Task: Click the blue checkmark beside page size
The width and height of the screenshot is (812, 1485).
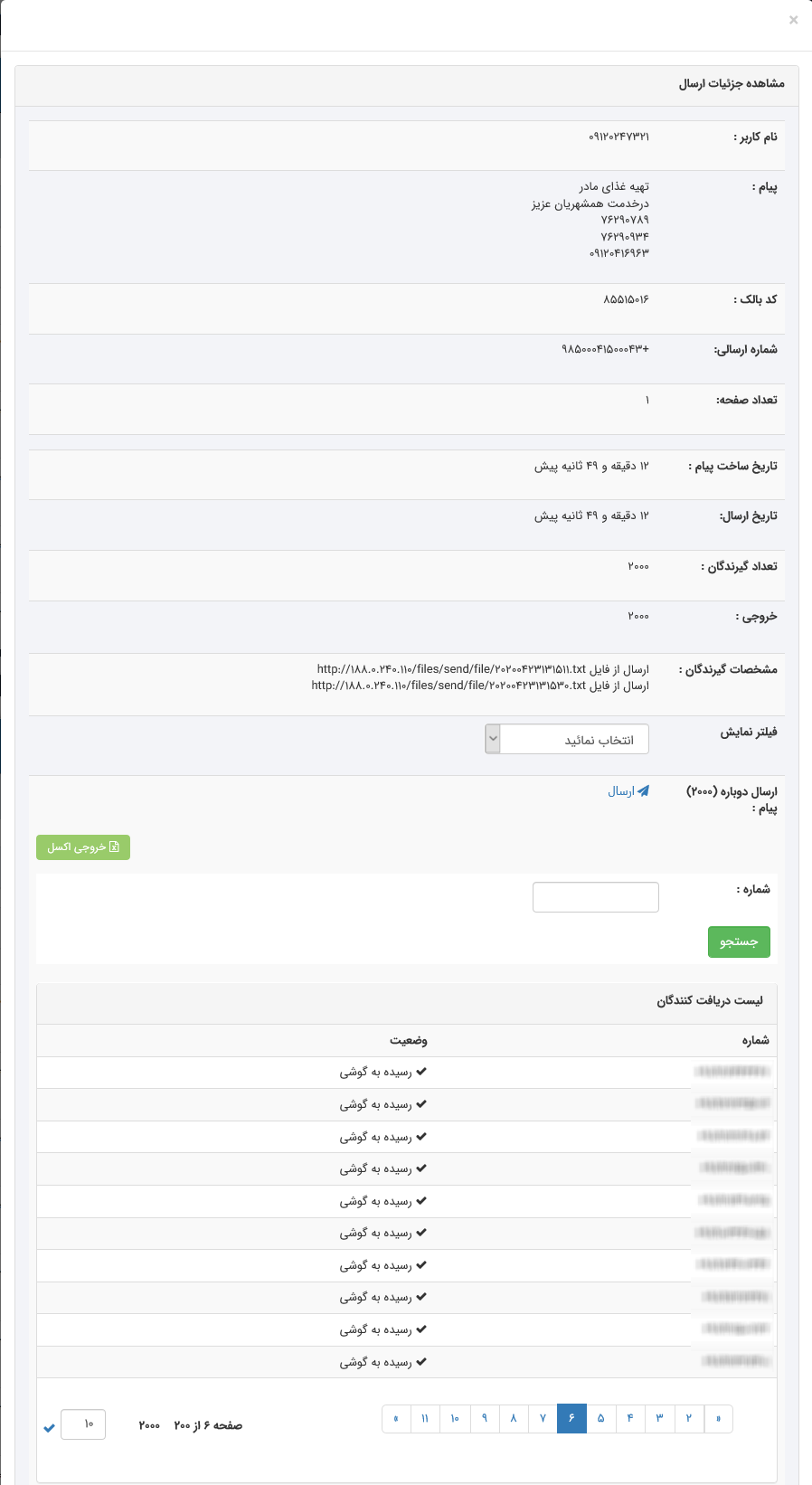Action: [49, 1427]
